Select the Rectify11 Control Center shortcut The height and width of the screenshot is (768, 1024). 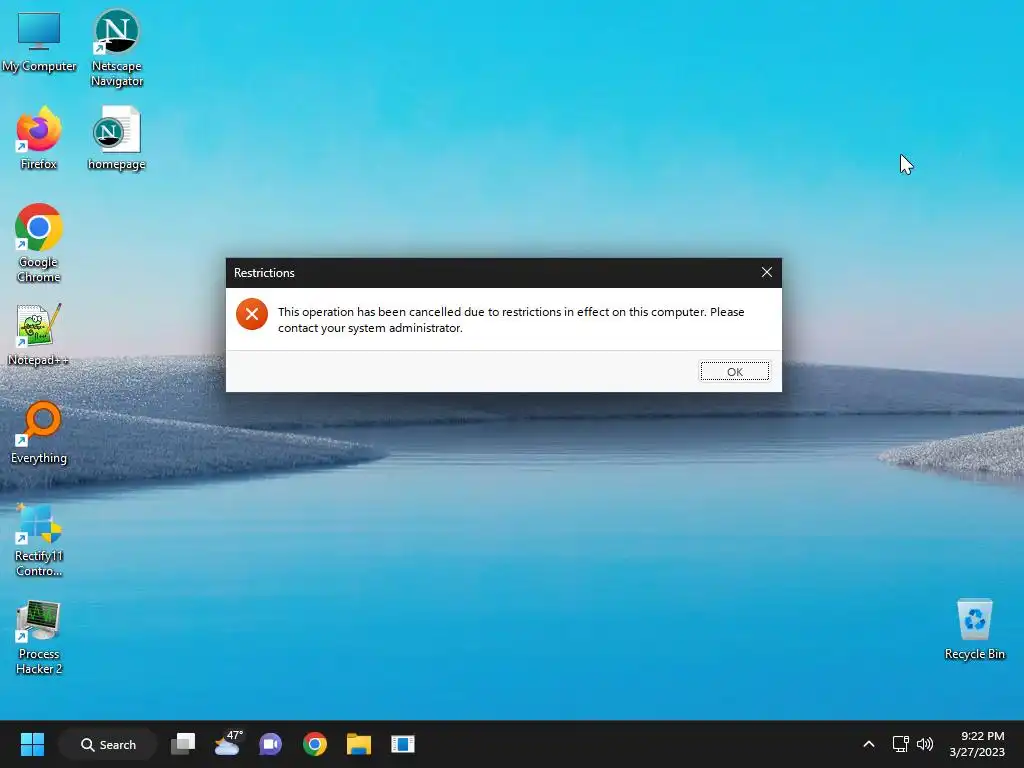pos(39,539)
